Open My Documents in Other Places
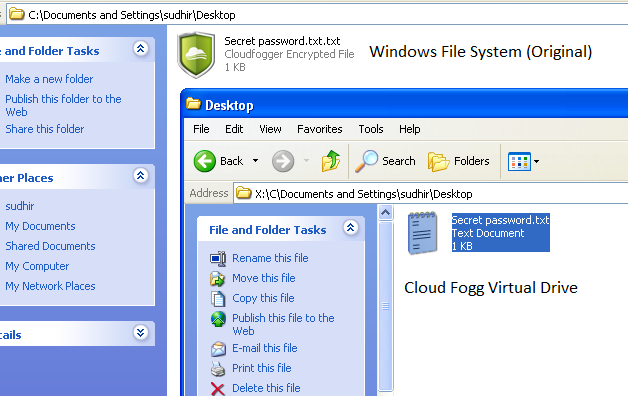The height and width of the screenshot is (399, 629). click(x=40, y=226)
